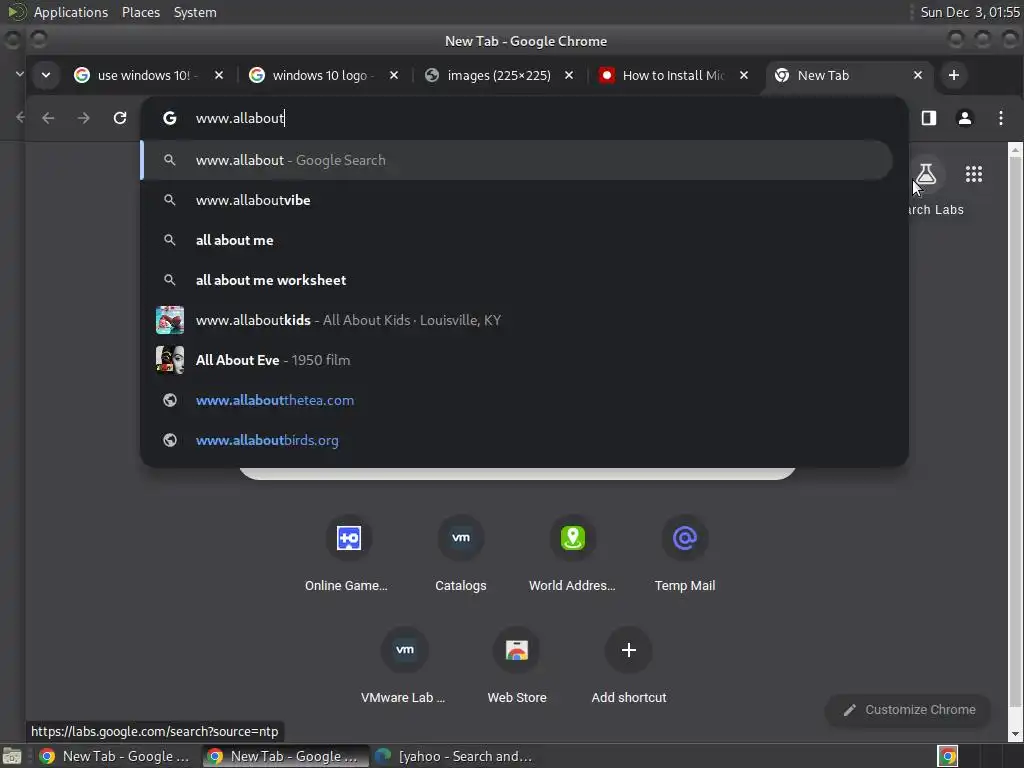Click the Chrome icon in system tray
Screen dimensions: 1024x768
948,756
